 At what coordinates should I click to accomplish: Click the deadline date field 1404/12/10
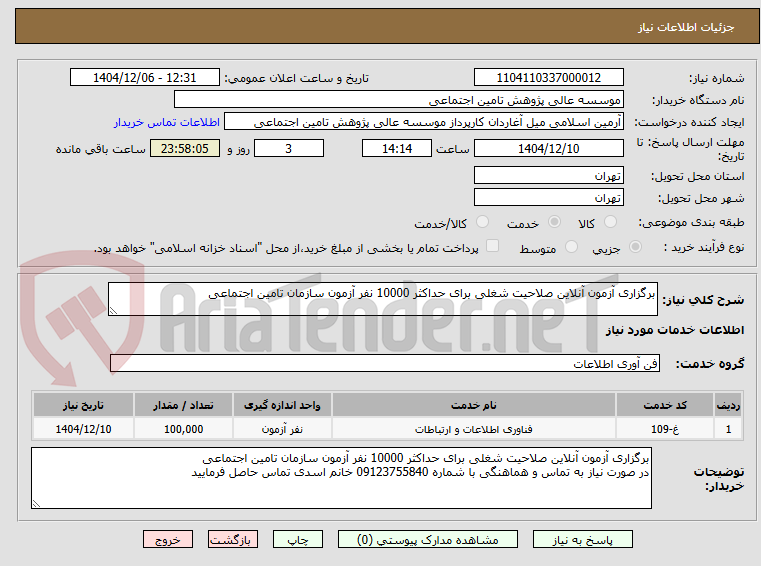(x=548, y=148)
